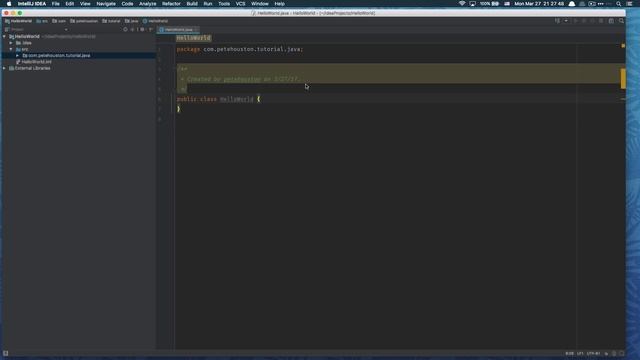Screen dimensions: 640x360
Task: Open the View menu
Action: pyautogui.click(x=85, y=4)
